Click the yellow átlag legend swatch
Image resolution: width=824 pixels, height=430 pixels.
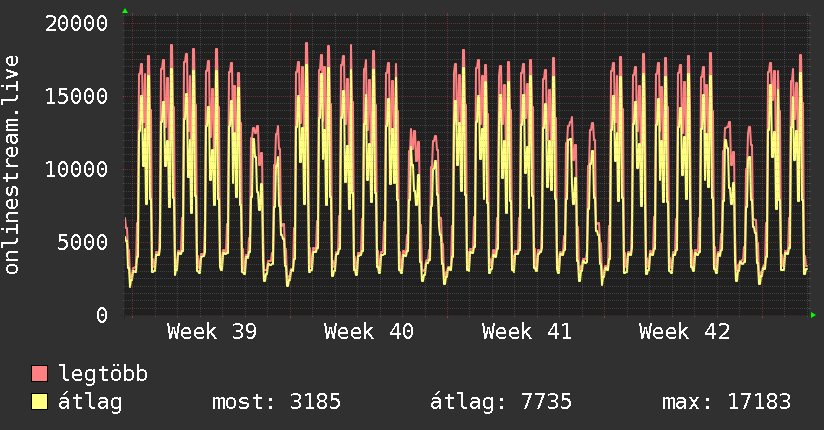[39, 402]
